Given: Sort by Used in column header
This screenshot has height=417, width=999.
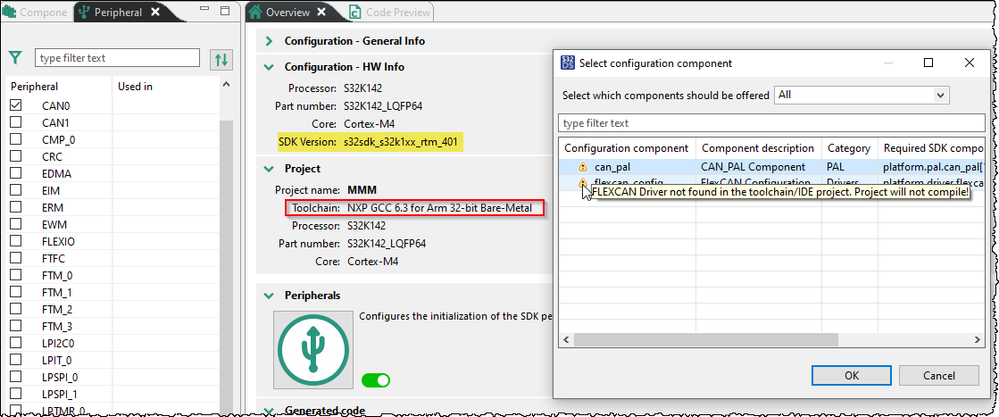Looking at the screenshot, I should click(166, 87).
